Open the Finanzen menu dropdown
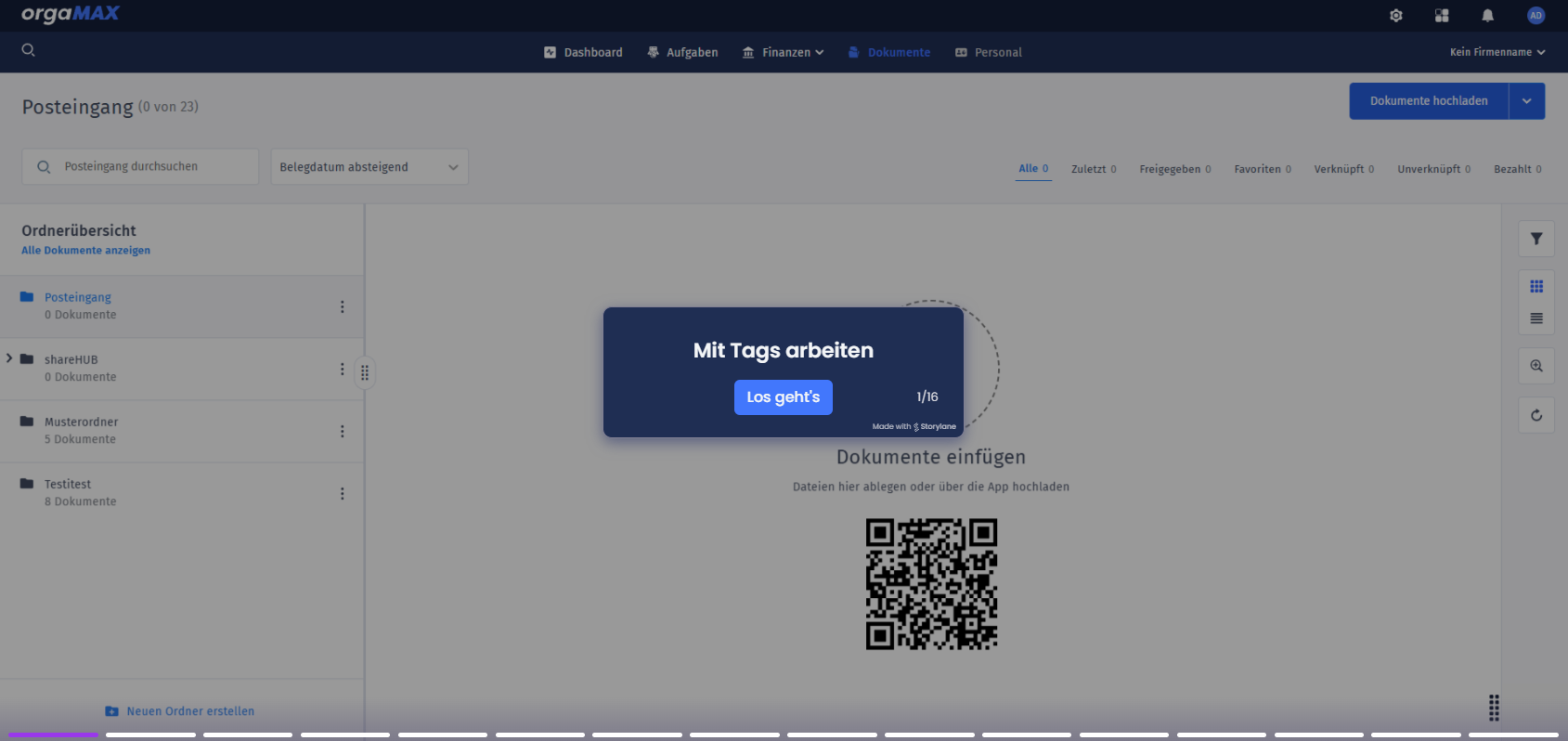 pyautogui.click(x=784, y=53)
